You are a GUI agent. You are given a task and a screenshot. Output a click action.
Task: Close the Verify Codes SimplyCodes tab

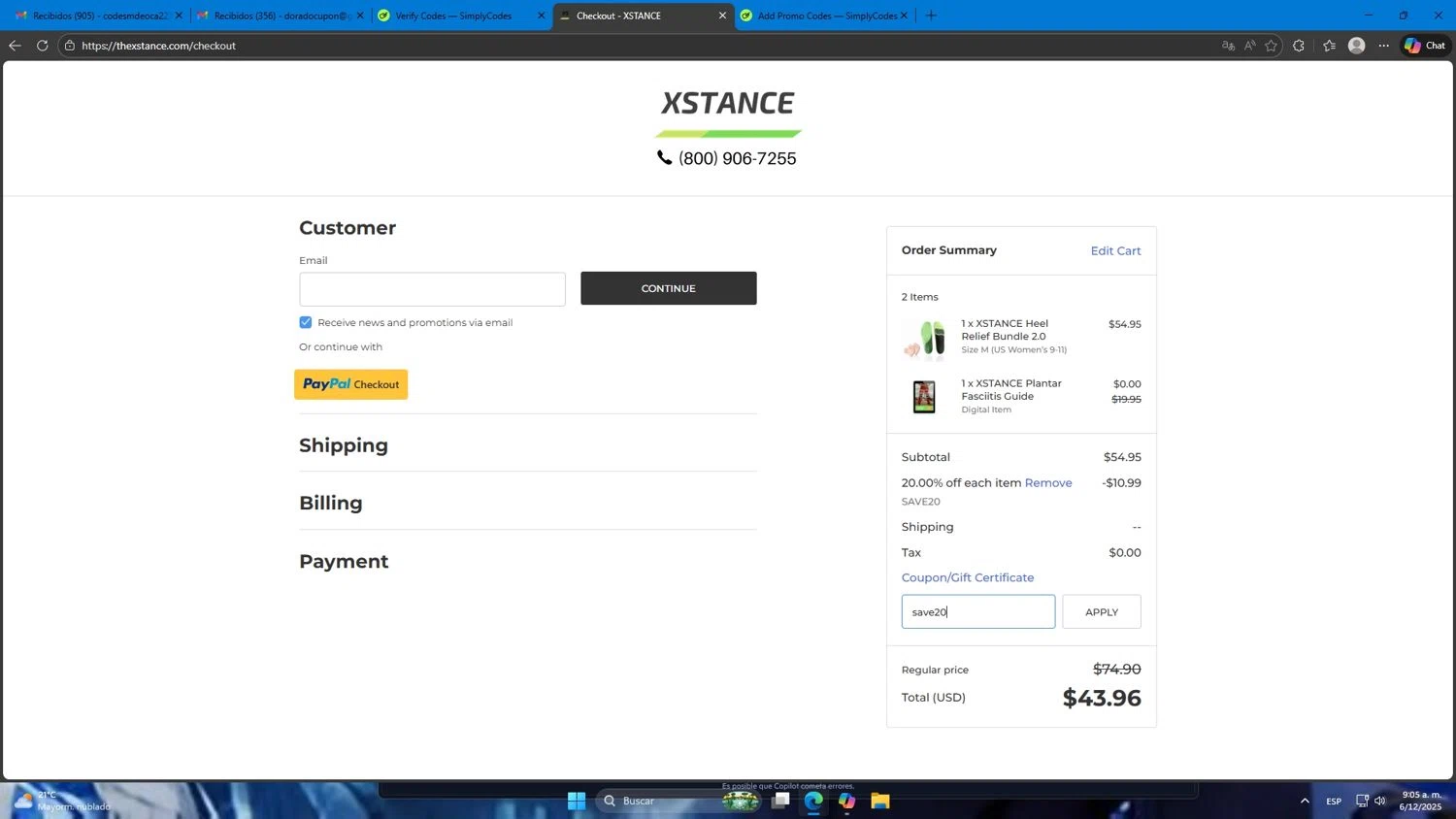(x=541, y=16)
